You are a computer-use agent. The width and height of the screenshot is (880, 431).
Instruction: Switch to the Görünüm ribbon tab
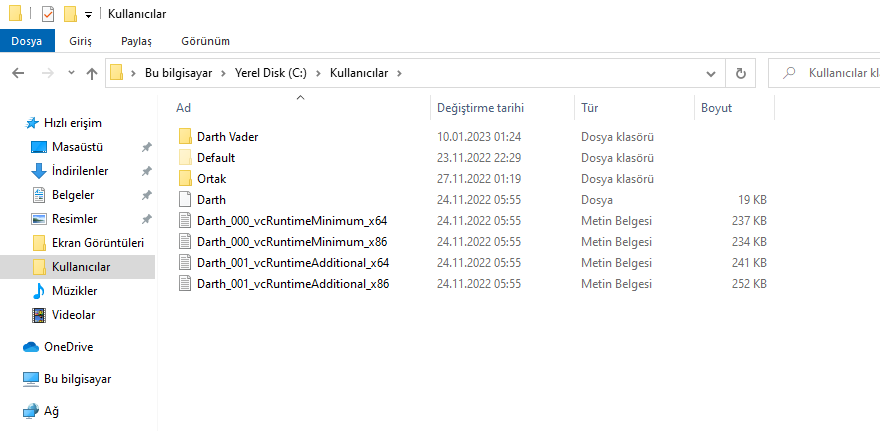pyautogui.click(x=205, y=41)
